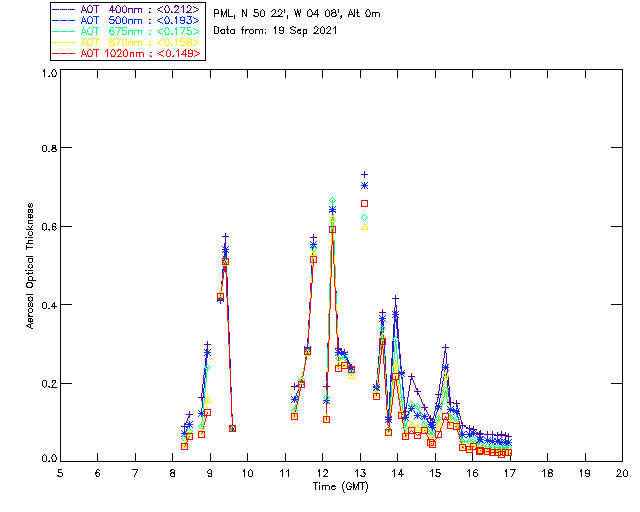The width and height of the screenshot is (640, 512).
Task: Click the x-axis label 5
Action: point(60,473)
